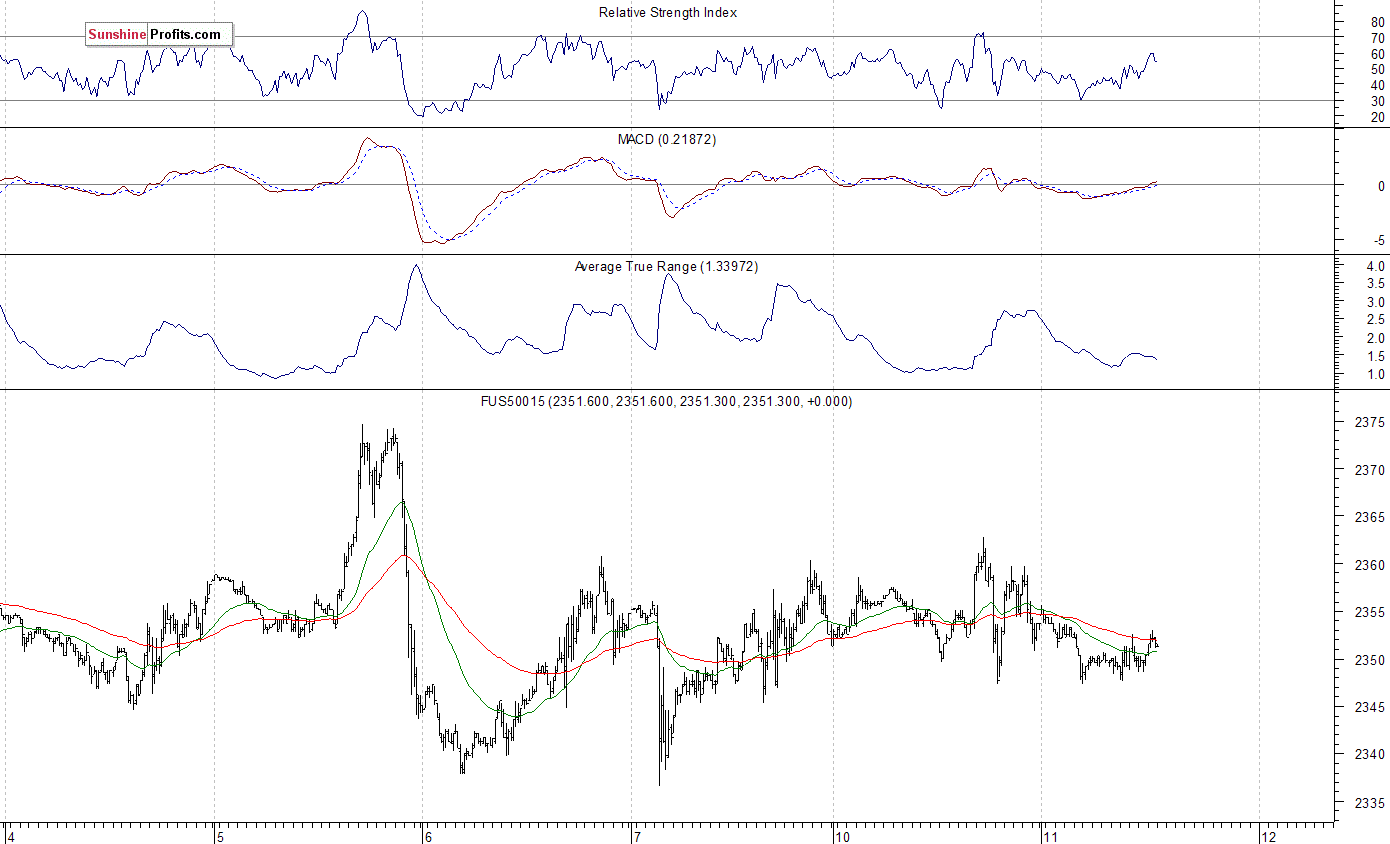Click the MACD (0.21872) label
The height and width of the screenshot is (844, 1390).
[668, 140]
